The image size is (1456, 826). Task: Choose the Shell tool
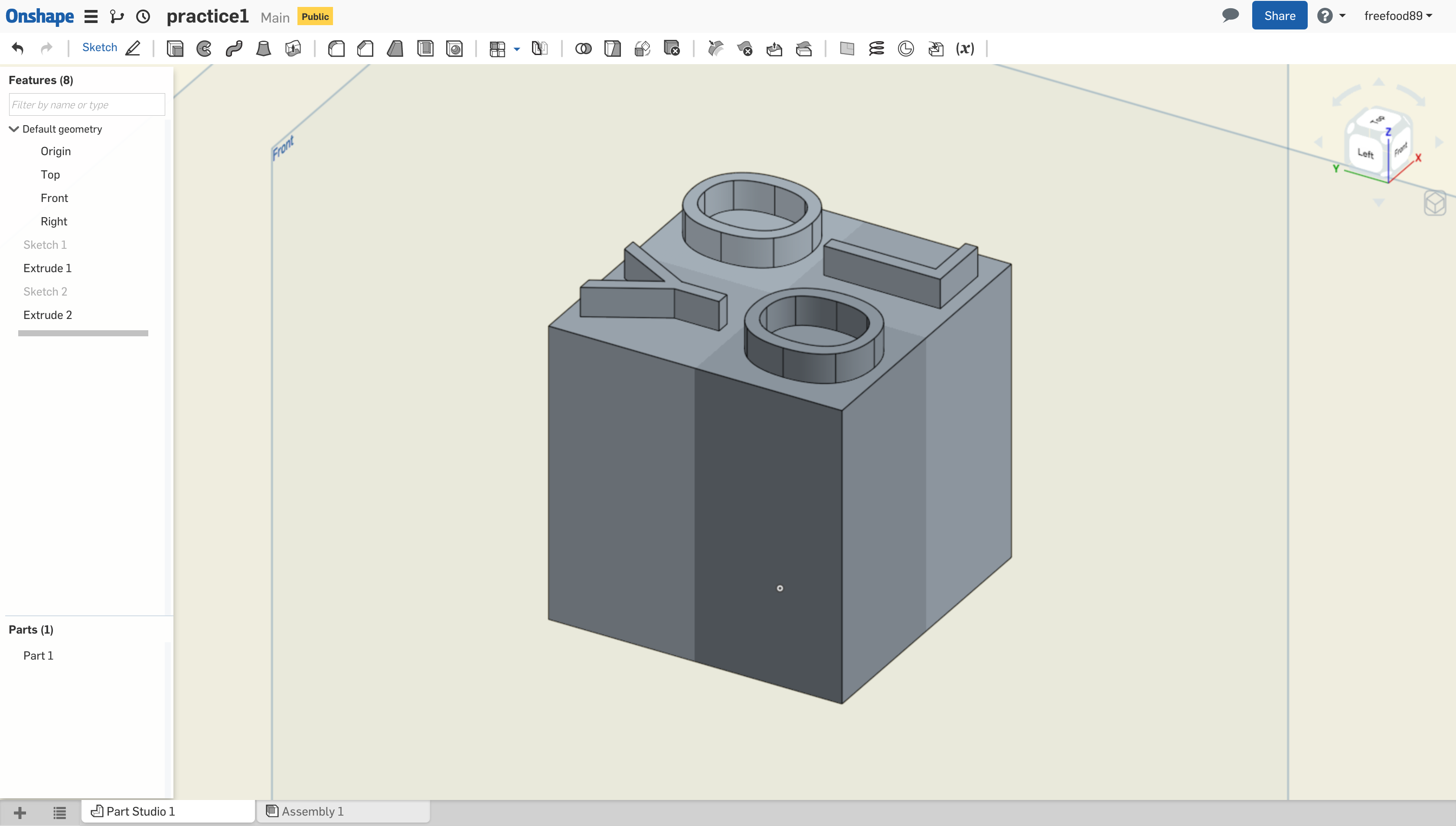425,49
